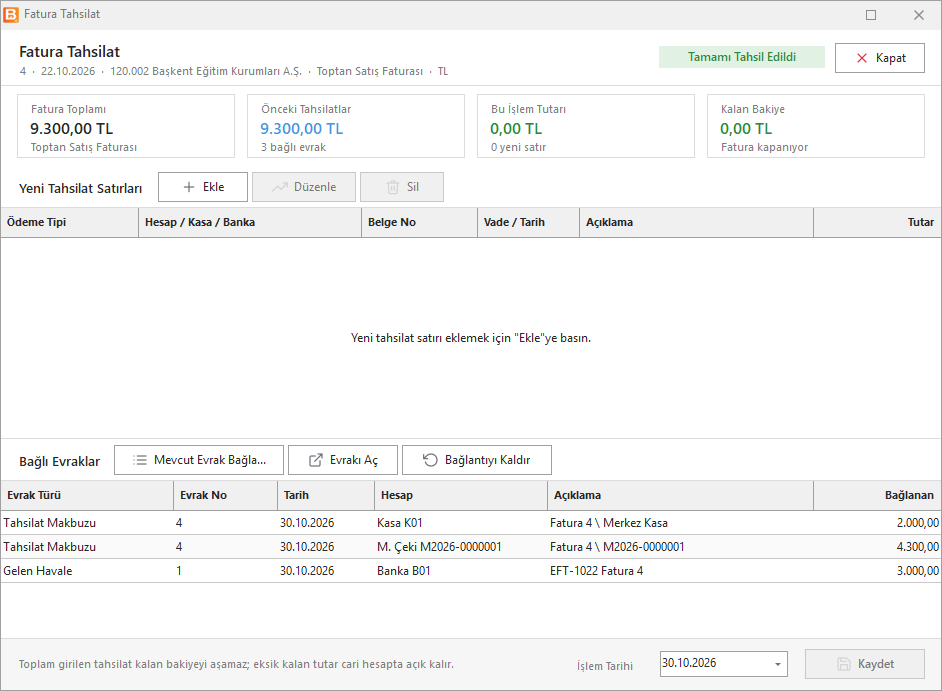The height and width of the screenshot is (691, 942).
Task: Click the Kalan Bakiye 0,00 TL value
Action: (746, 129)
